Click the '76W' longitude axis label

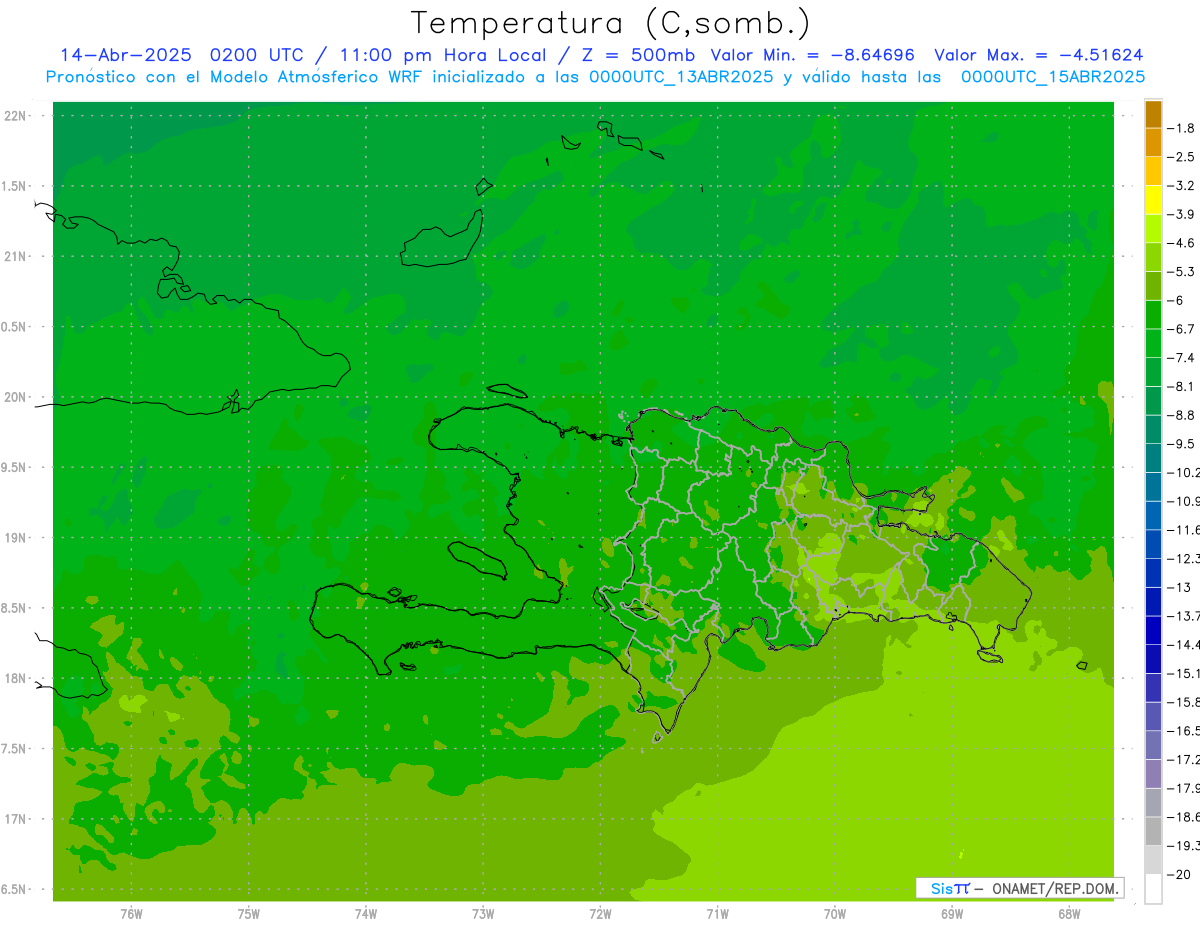(x=131, y=913)
